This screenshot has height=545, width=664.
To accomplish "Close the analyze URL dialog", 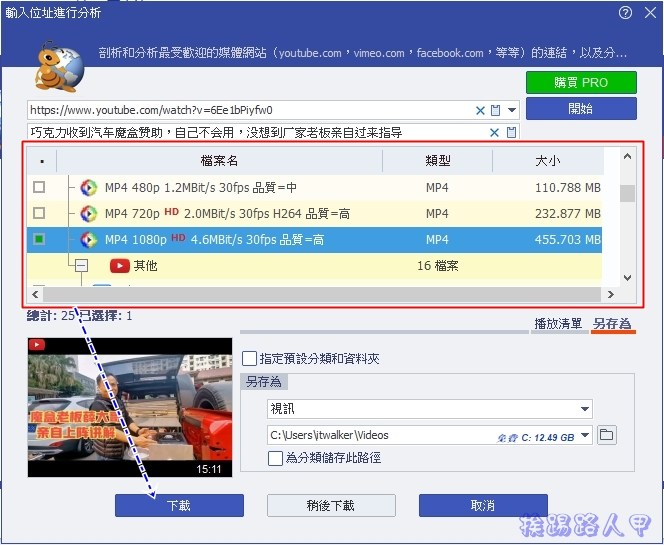I will point(650,13).
